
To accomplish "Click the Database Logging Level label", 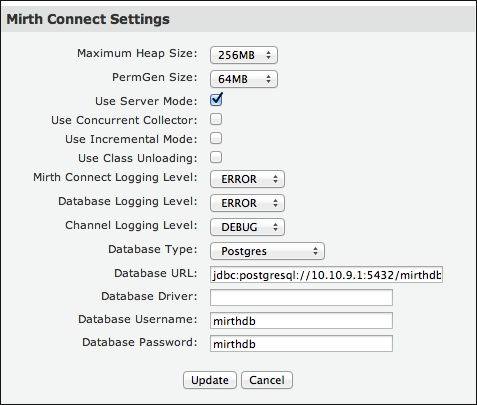I will click(x=128, y=201).
